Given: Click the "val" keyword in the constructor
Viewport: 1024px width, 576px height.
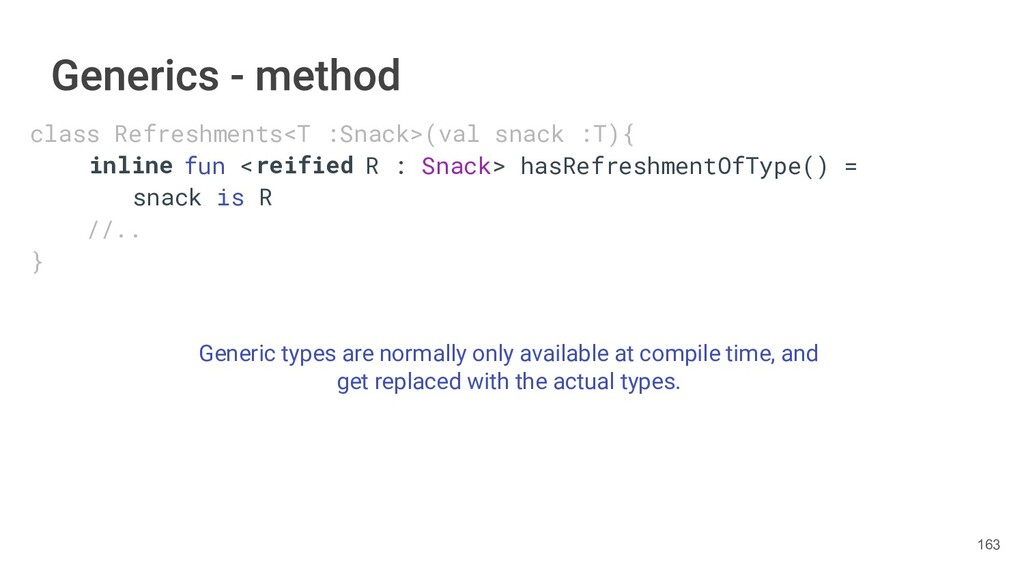Looking at the screenshot, I should 459,134.
